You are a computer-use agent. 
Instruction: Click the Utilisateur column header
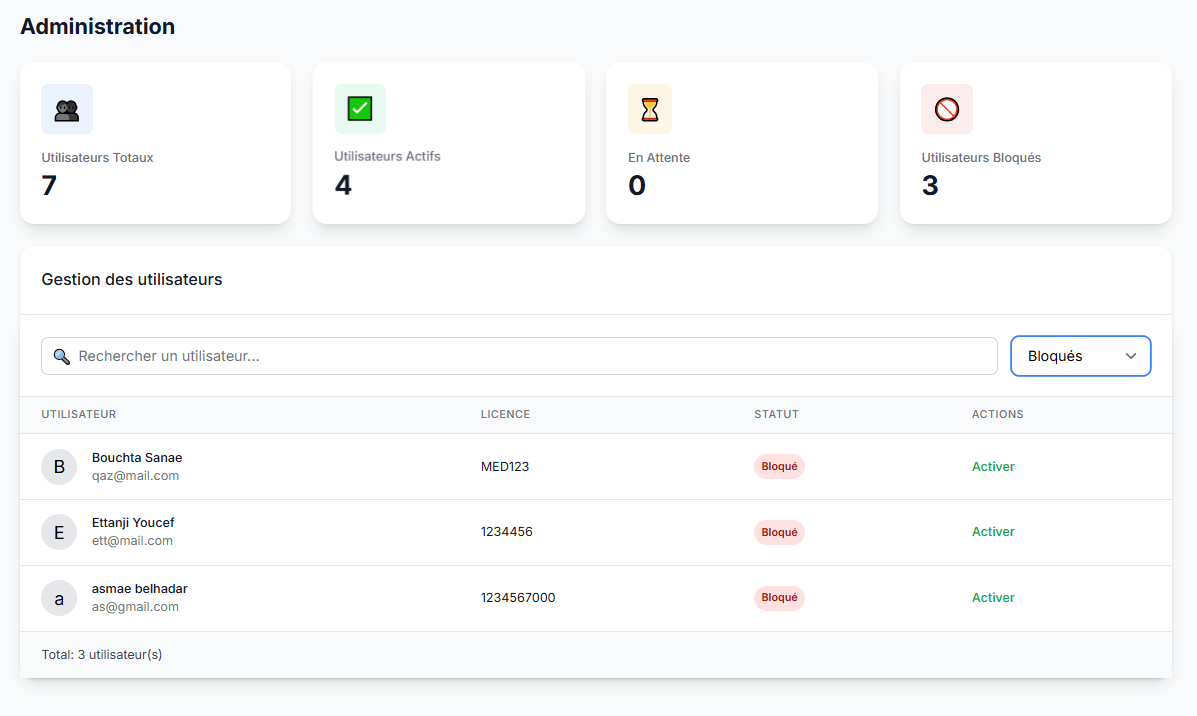[79, 414]
